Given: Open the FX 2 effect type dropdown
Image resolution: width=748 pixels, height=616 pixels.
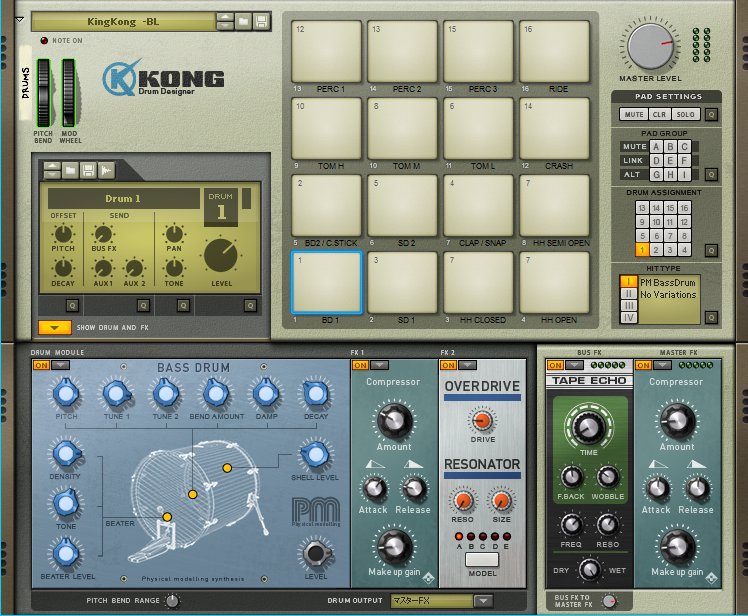Looking at the screenshot, I should click(x=467, y=365).
